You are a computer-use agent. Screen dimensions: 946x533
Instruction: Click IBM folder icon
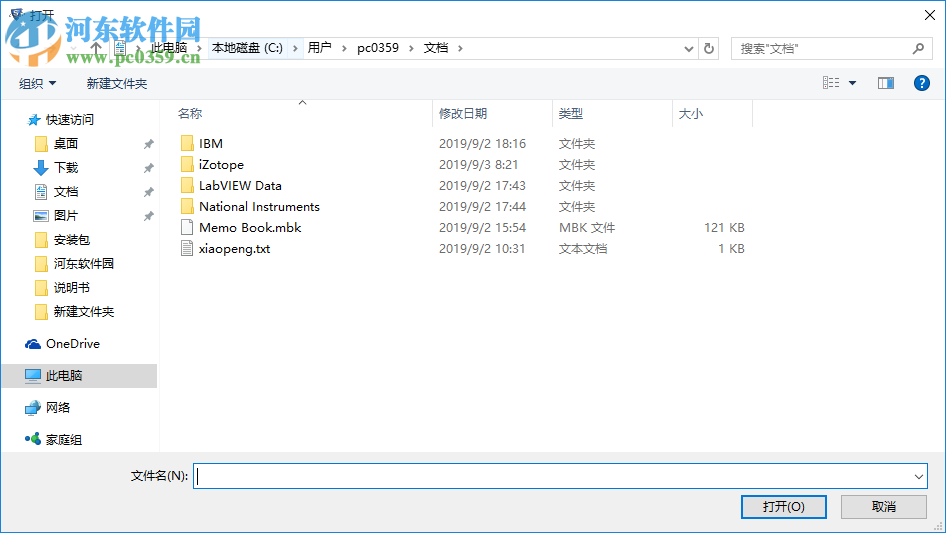point(187,143)
